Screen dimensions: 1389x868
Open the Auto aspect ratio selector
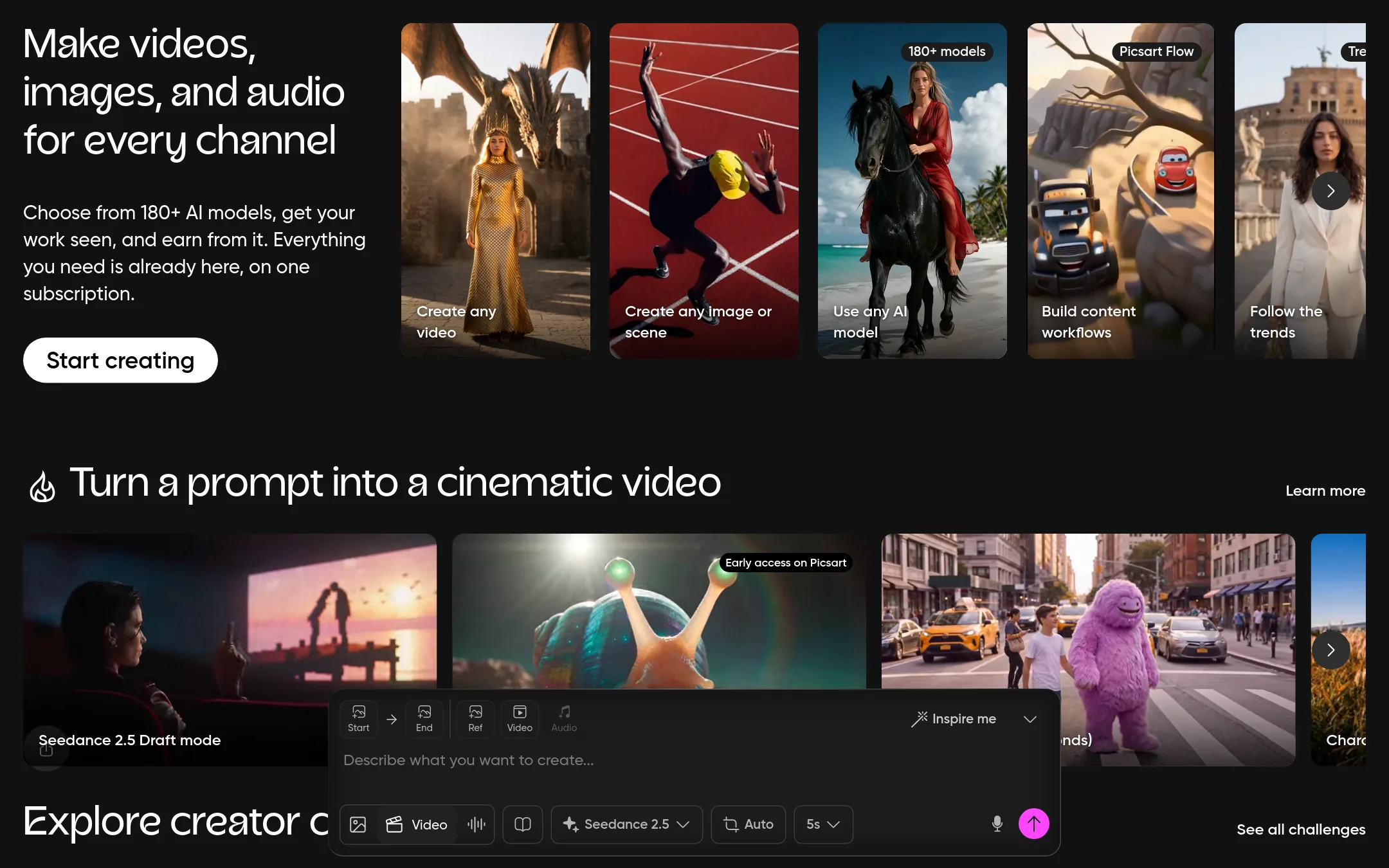[x=749, y=824]
